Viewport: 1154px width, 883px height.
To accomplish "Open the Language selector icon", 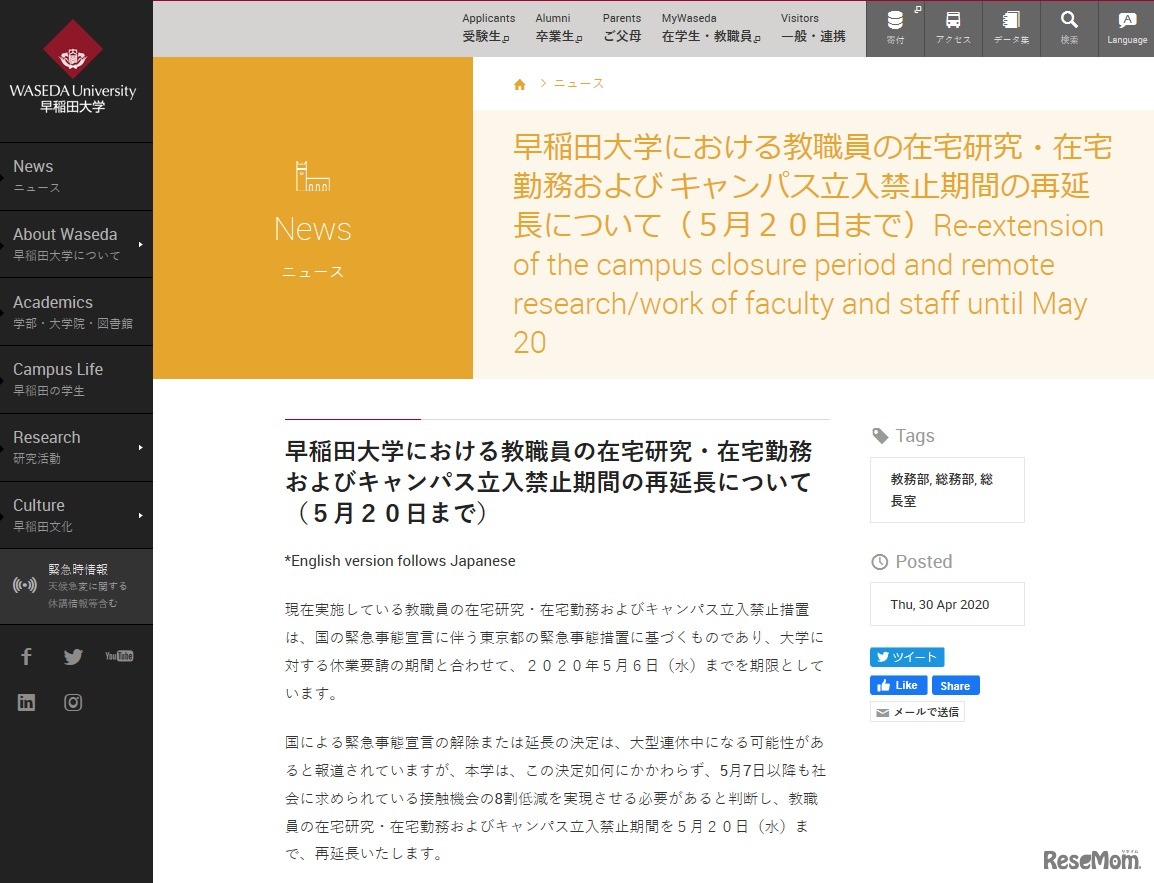I will (x=1127, y=22).
